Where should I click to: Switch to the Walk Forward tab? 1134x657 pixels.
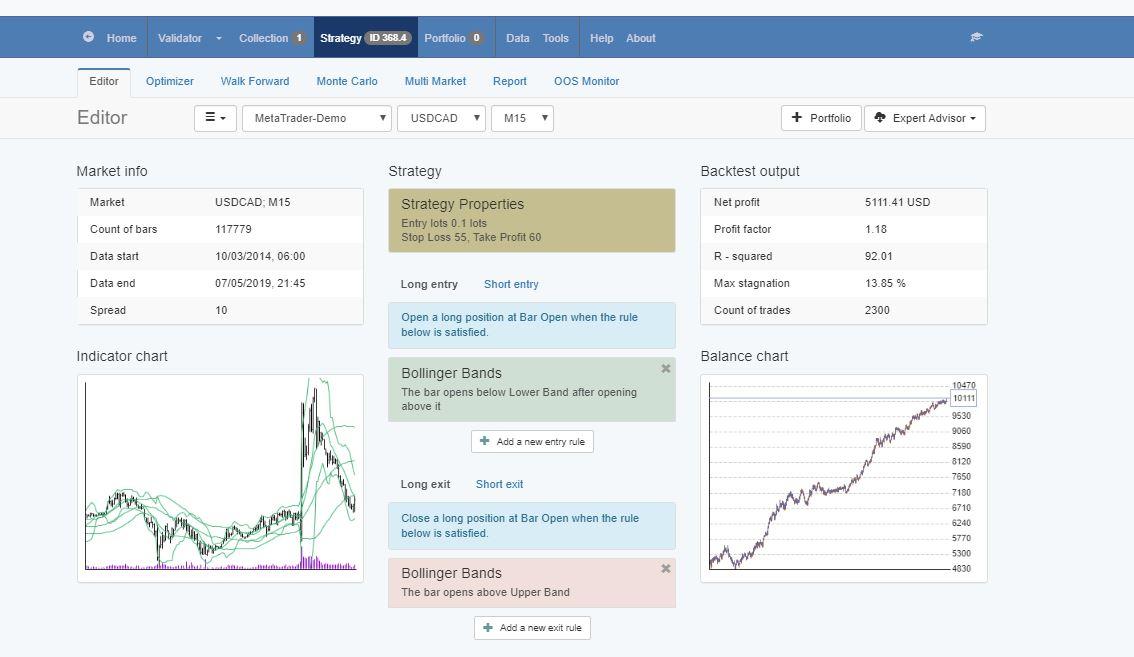(255, 81)
